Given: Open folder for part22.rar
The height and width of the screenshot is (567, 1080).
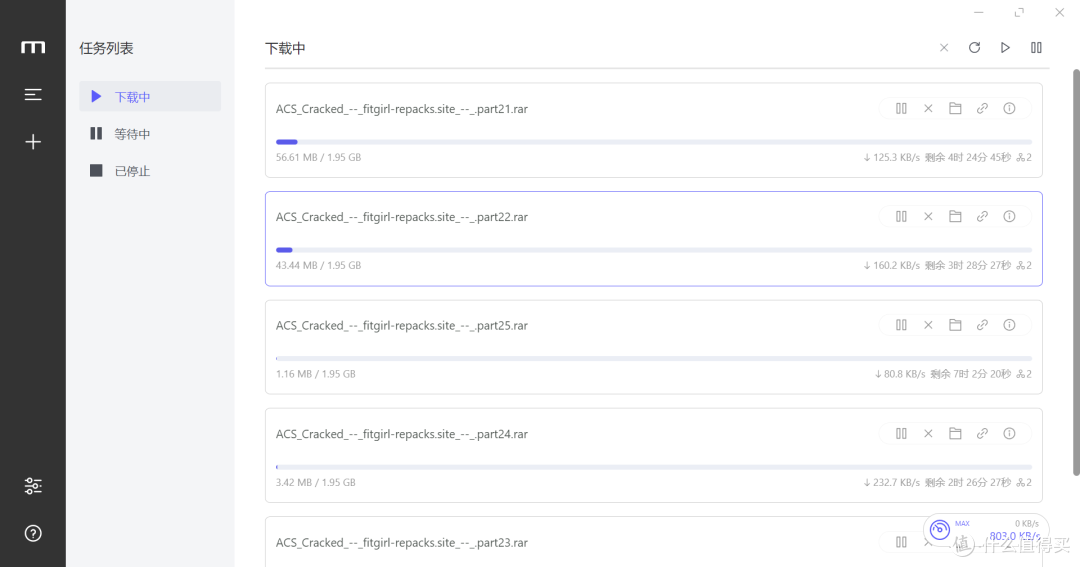Looking at the screenshot, I should click(955, 216).
